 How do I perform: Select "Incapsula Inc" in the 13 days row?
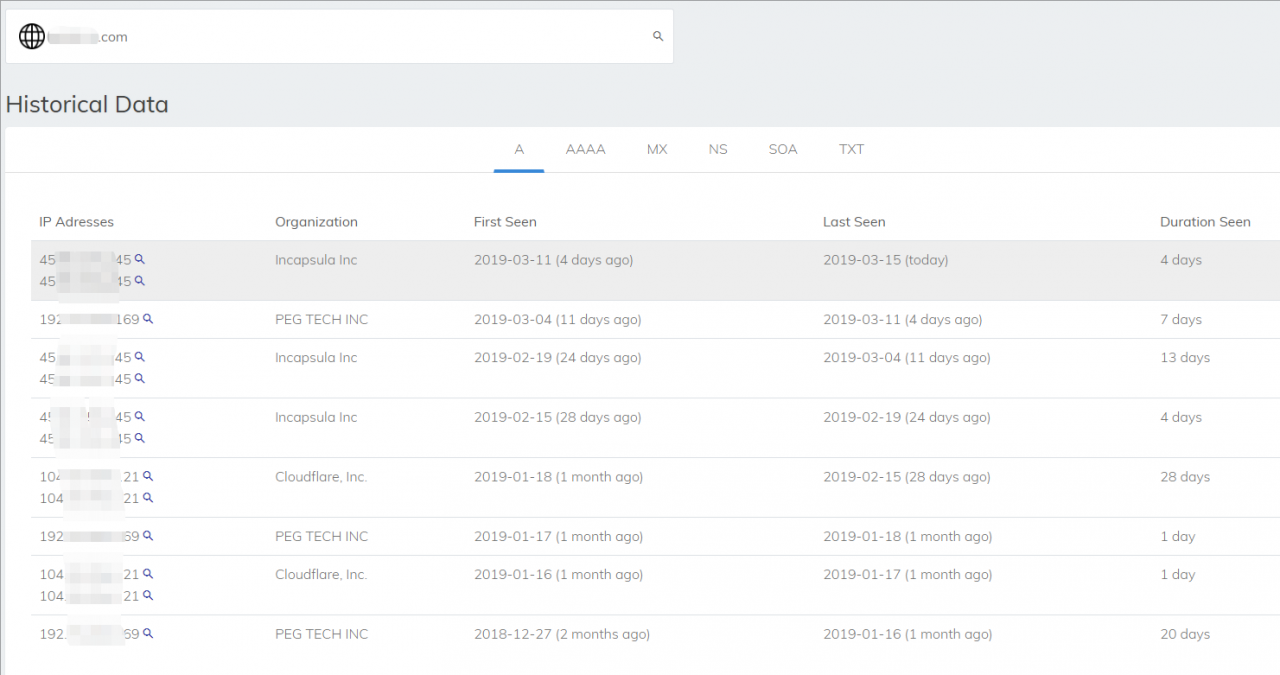coord(316,358)
